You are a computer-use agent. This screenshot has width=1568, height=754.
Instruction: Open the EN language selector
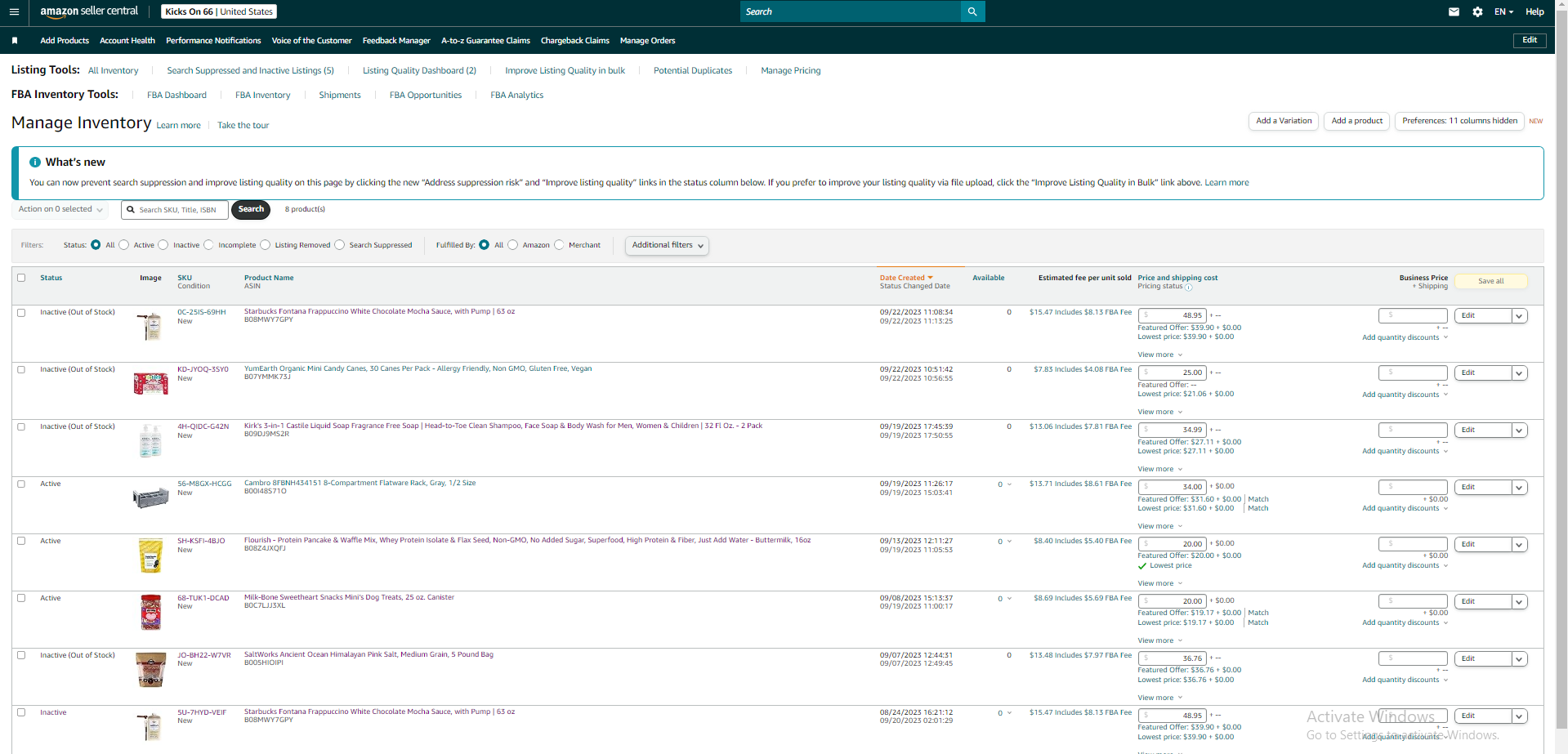point(1503,11)
